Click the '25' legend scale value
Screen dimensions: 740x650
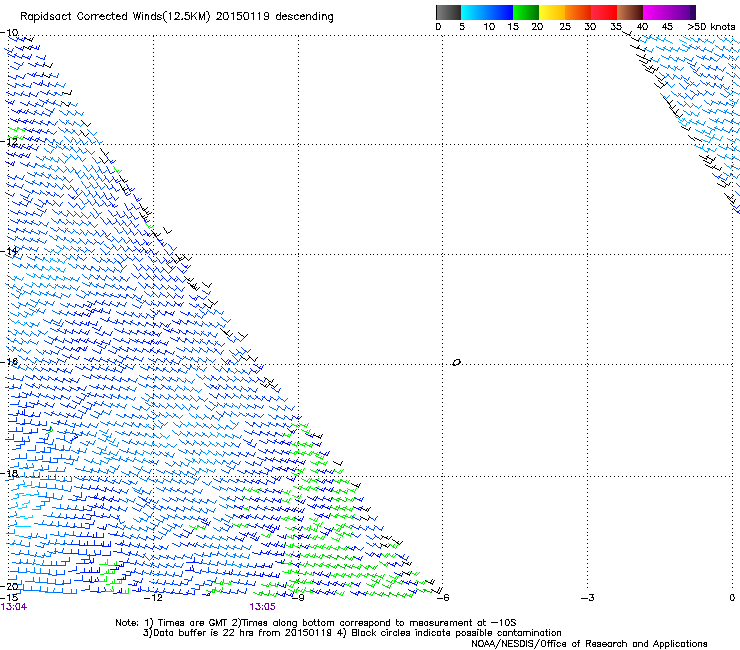pyautogui.click(x=564, y=27)
